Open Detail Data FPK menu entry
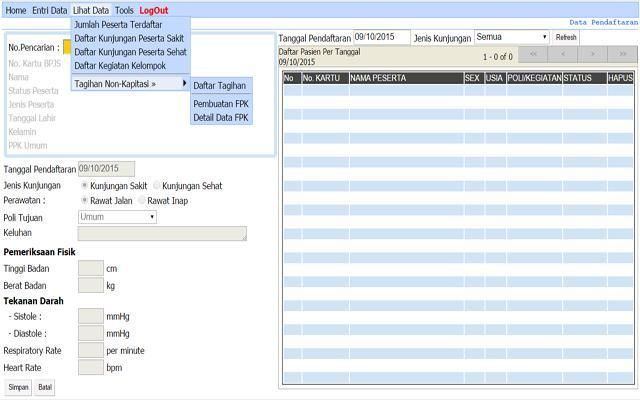This screenshot has width=640, height=400. click(220, 117)
